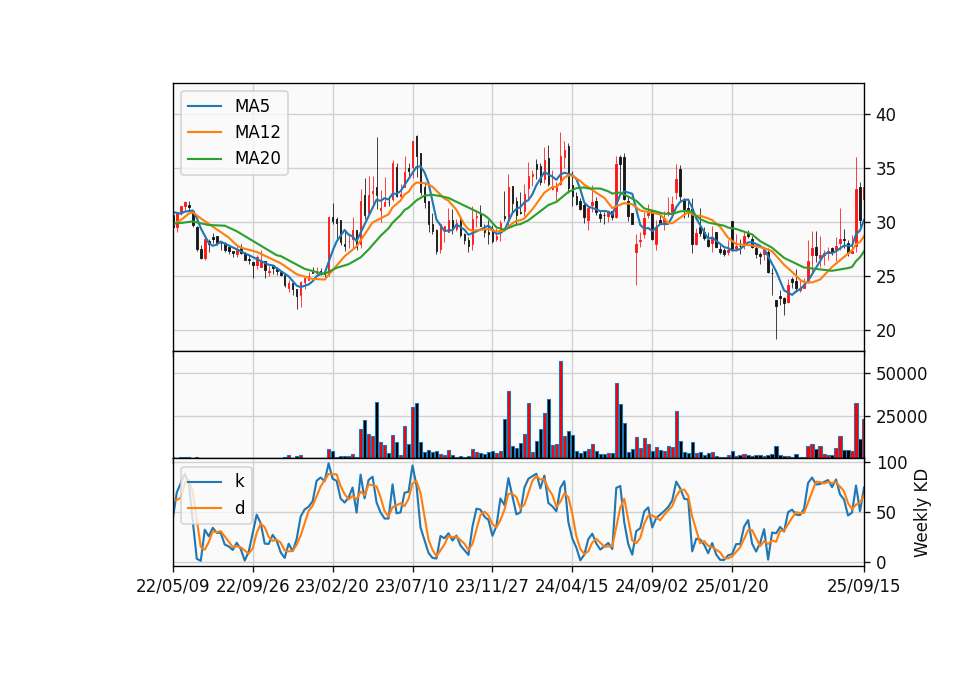This screenshot has height=690, width=960.
Task: Click the 22/05/09 date label
Action: pyautogui.click(x=173, y=586)
